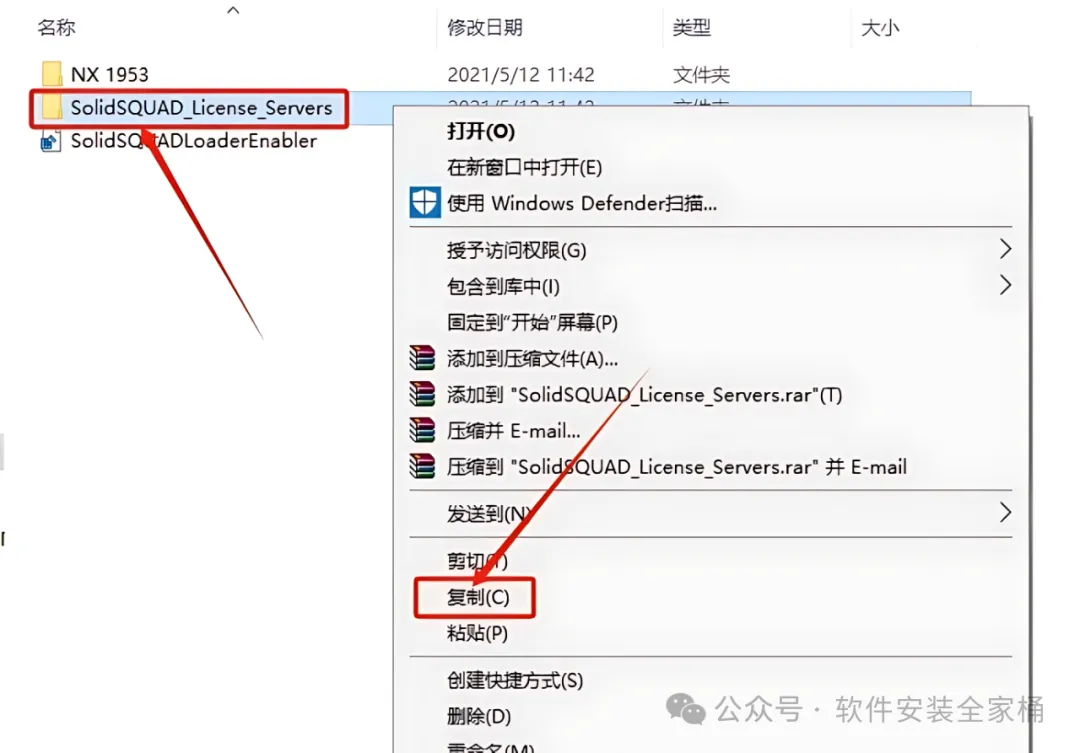Expand the 包含到库中(I) submenu arrow
This screenshot has height=753, width=1080.
[1005, 285]
